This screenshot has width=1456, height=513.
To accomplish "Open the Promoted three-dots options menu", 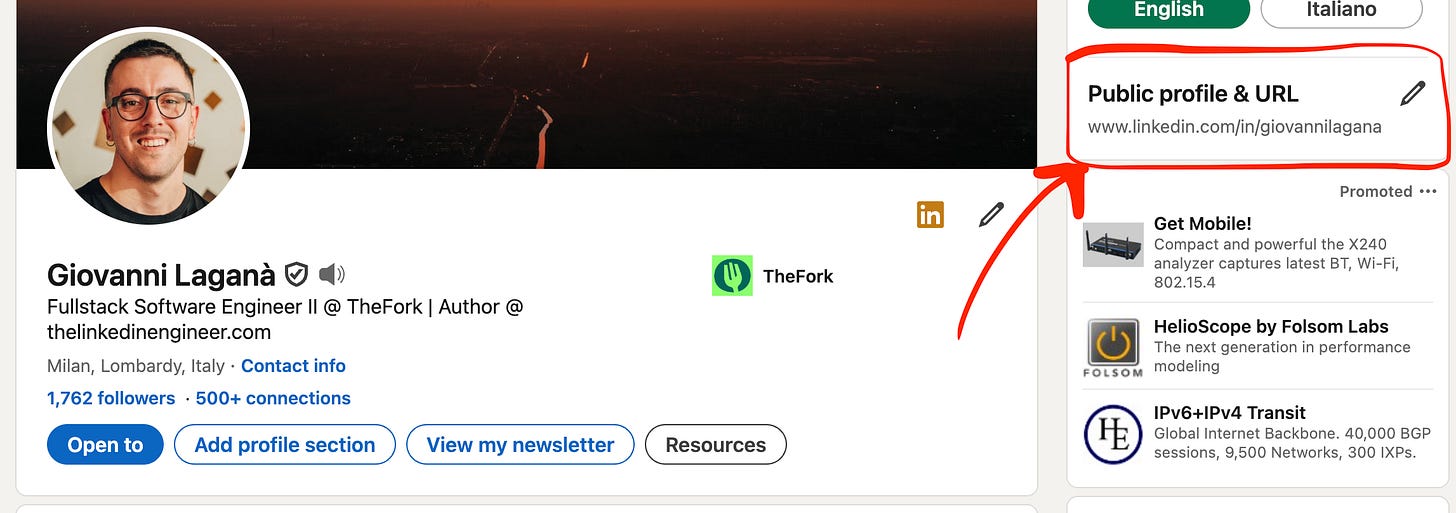I will pos(1427,191).
